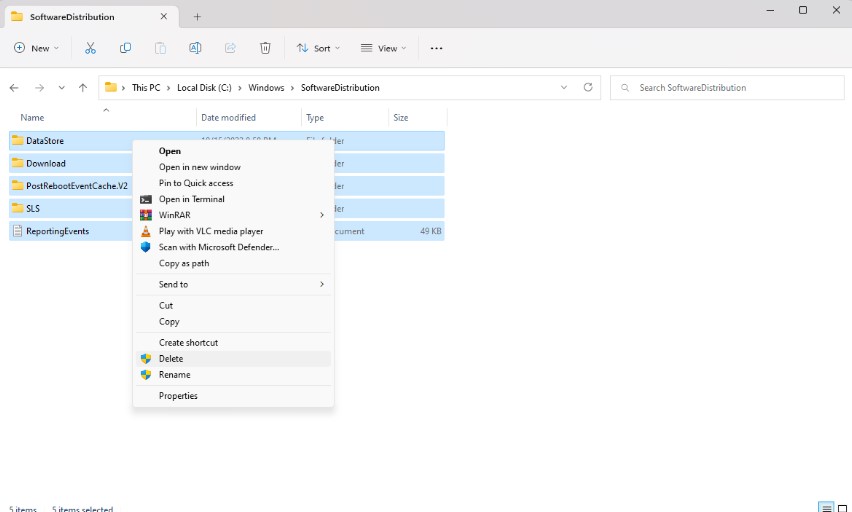Choose Create shortcut in context menu
The image size is (852, 512).
click(x=234, y=342)
